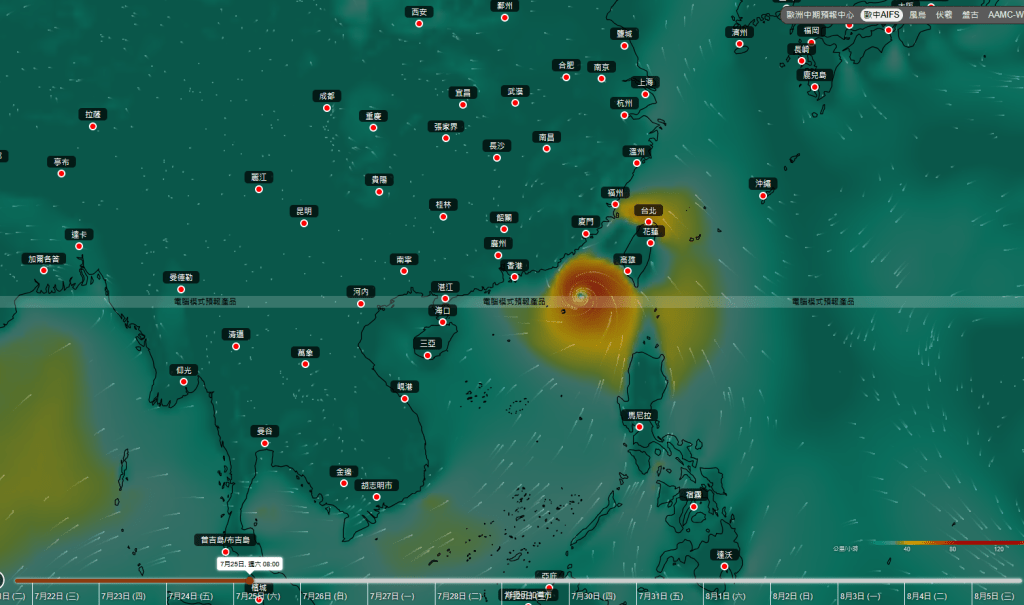Switch to the 風鳥 model
This screenshot has width=1024, height=605.
click(x=918, y=14)
